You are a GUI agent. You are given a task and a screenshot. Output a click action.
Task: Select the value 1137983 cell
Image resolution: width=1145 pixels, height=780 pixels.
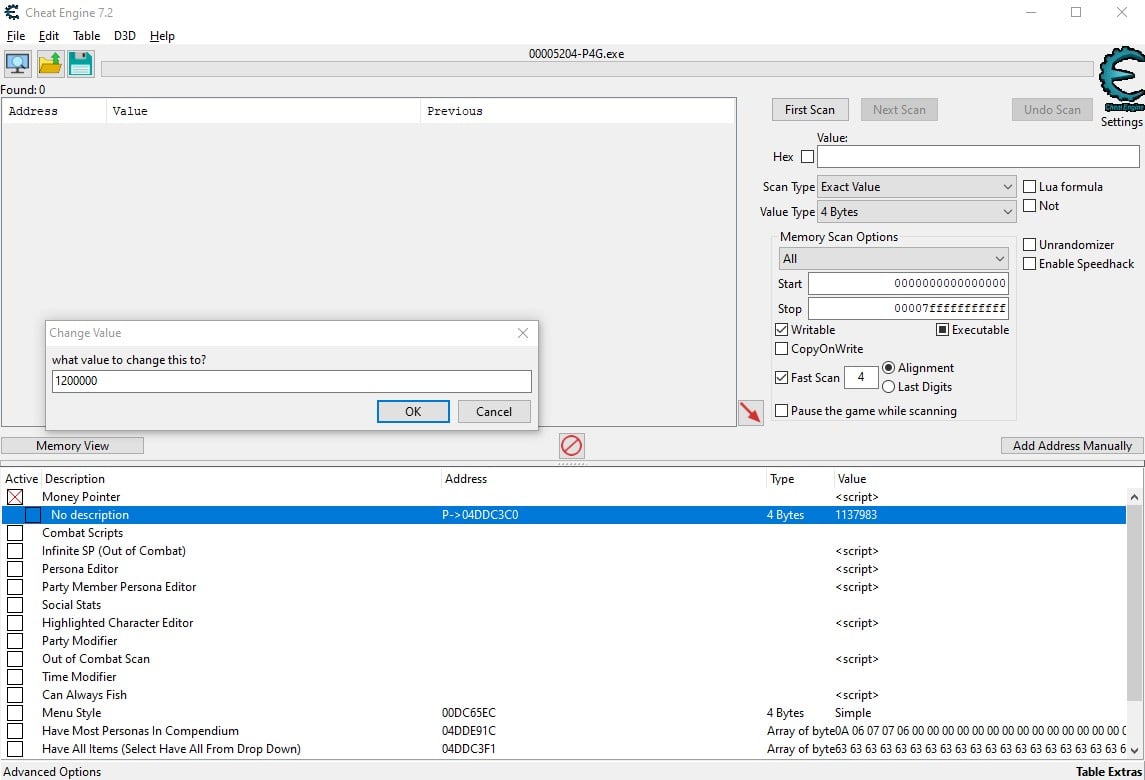856,515
